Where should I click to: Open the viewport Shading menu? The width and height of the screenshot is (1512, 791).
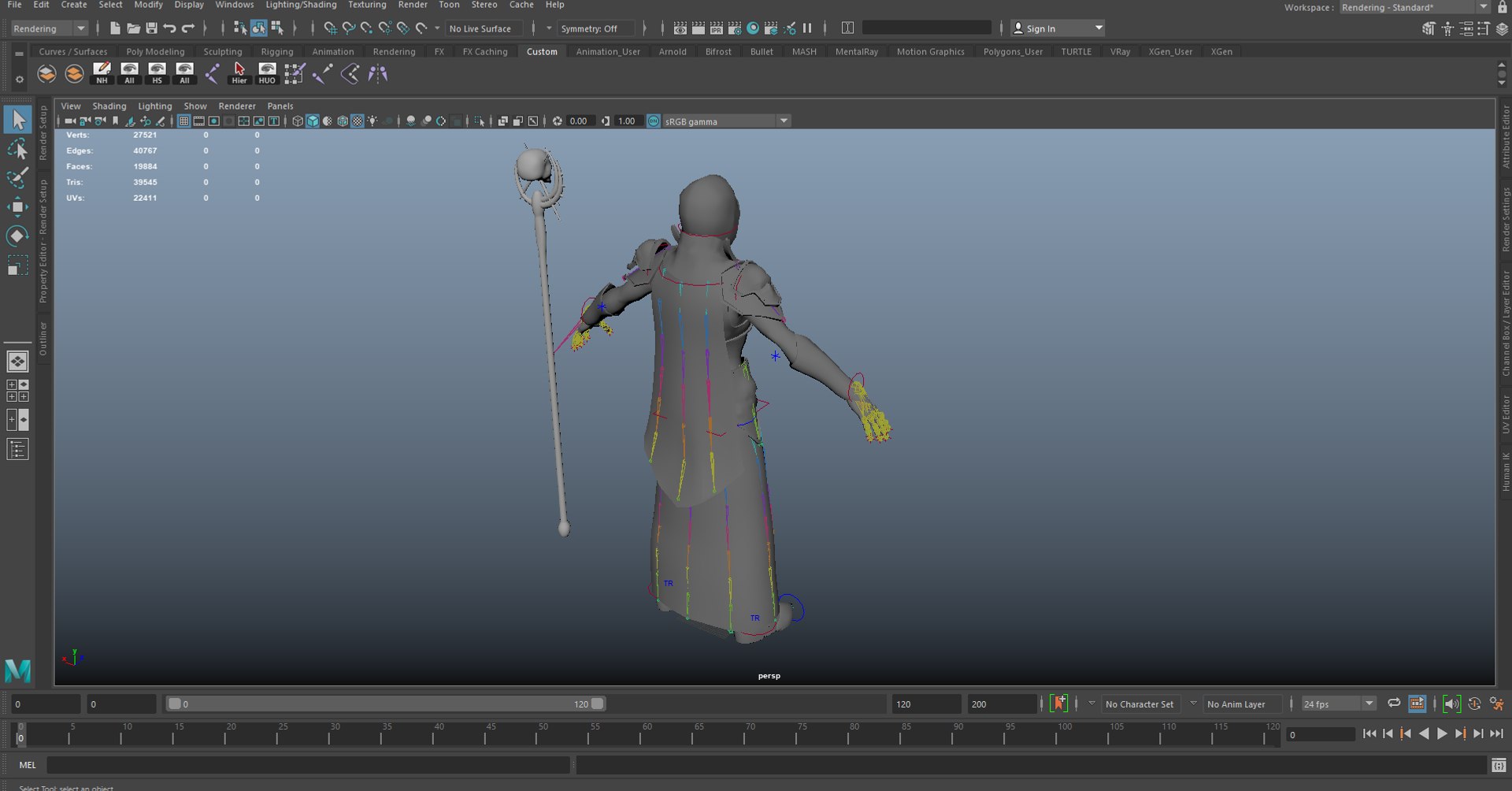tap(109, 106)
